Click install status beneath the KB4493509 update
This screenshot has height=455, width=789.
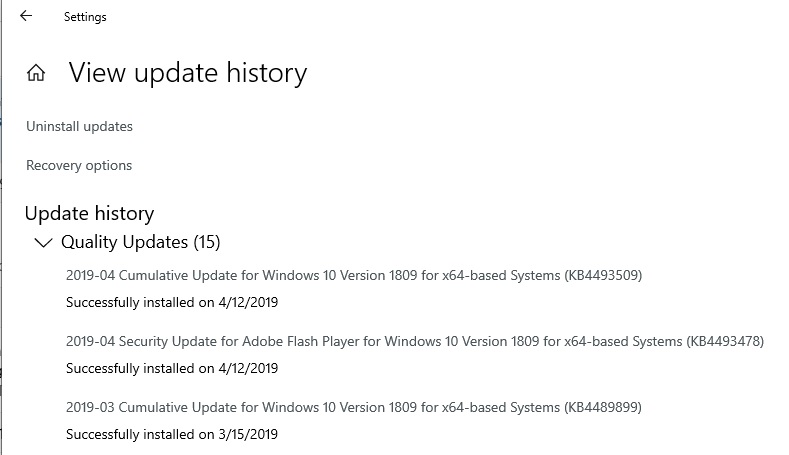(172, 301)
